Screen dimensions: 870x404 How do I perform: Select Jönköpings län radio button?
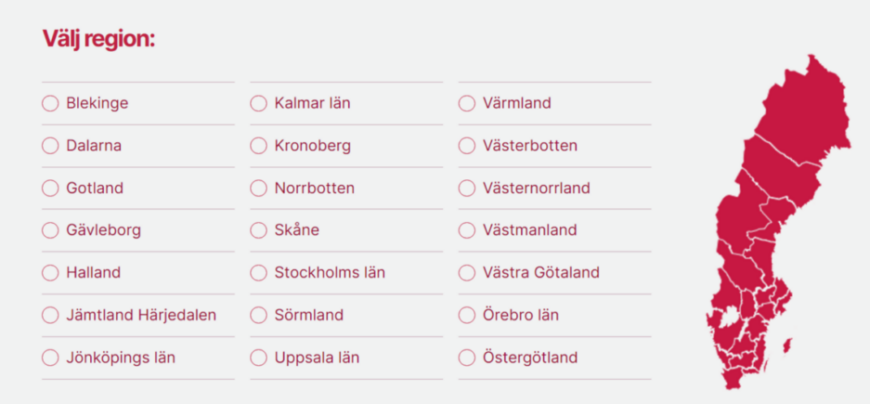point(50,358)
